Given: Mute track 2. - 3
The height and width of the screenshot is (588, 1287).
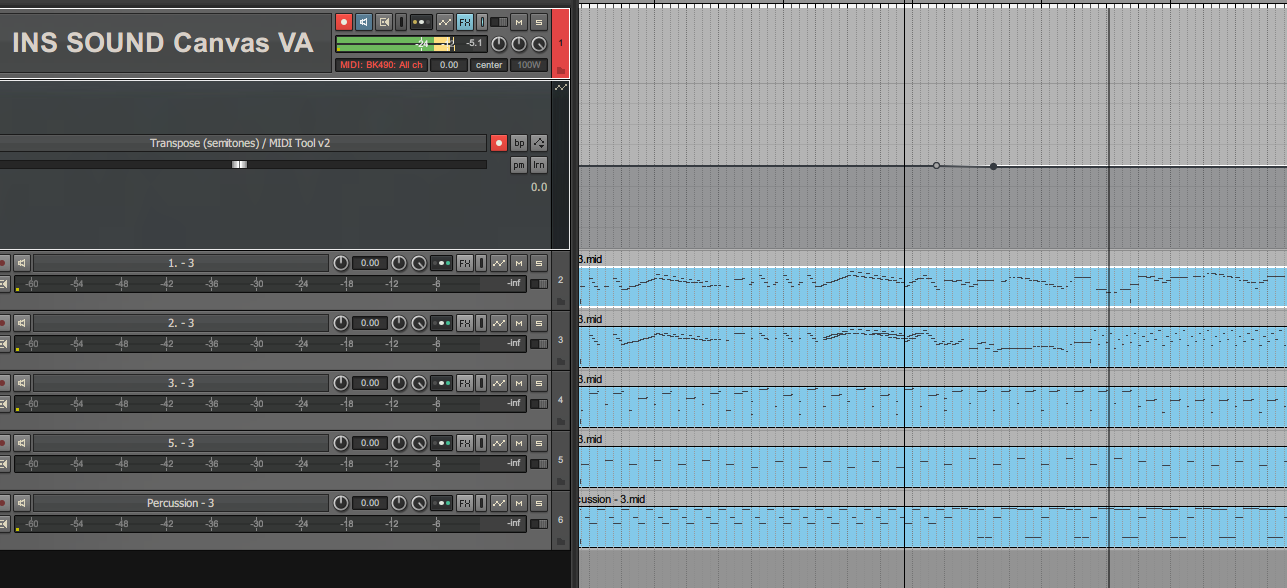Looking at the screenshot, I should (518, 323).
